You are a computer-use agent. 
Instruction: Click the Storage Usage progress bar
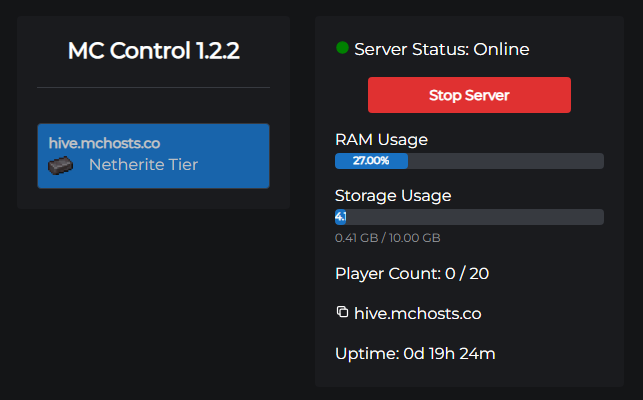469,217
